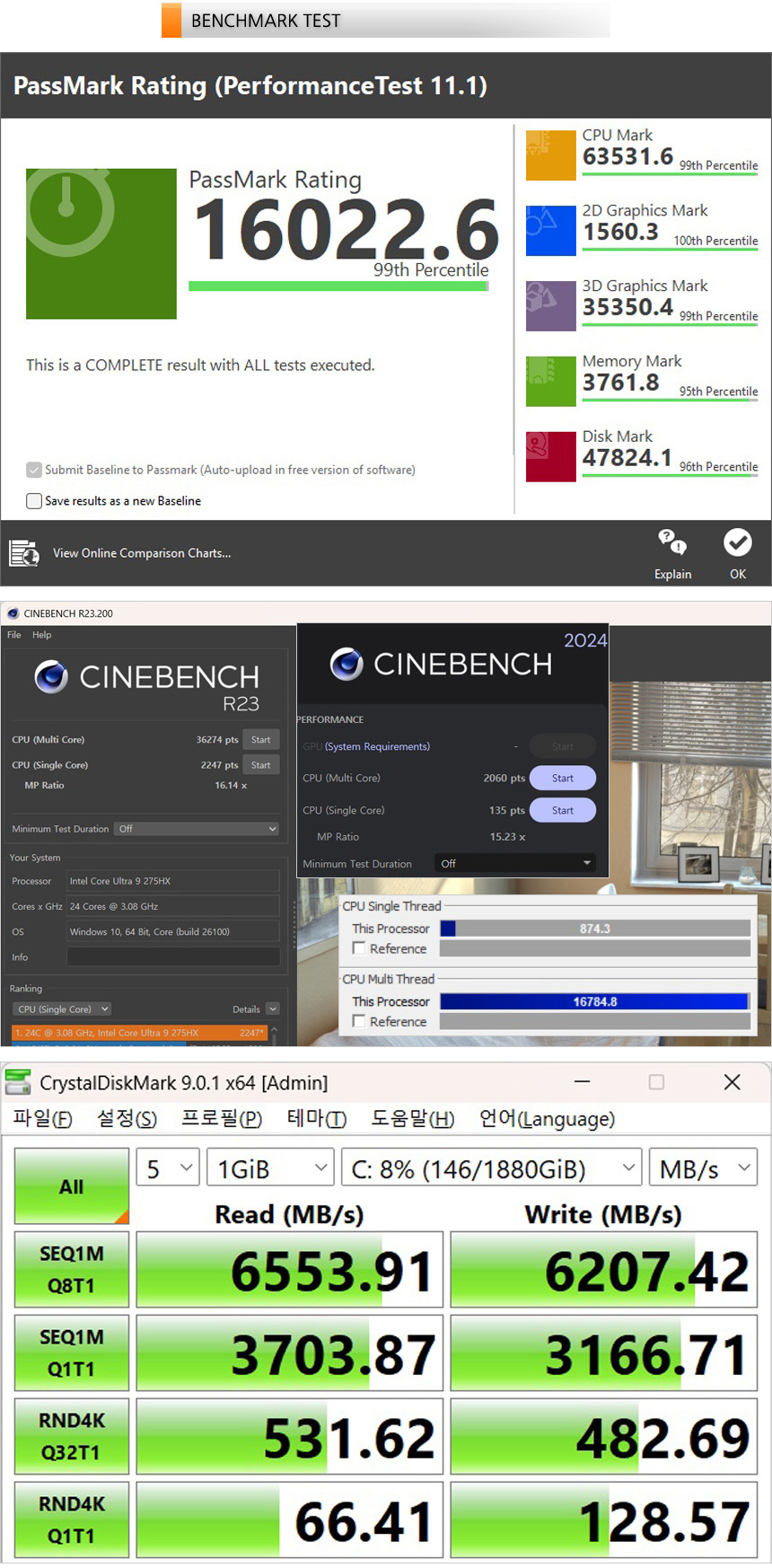The image size is (772, 1568).
Task: Click the CPU Mark orange icon
Action: 550,155
